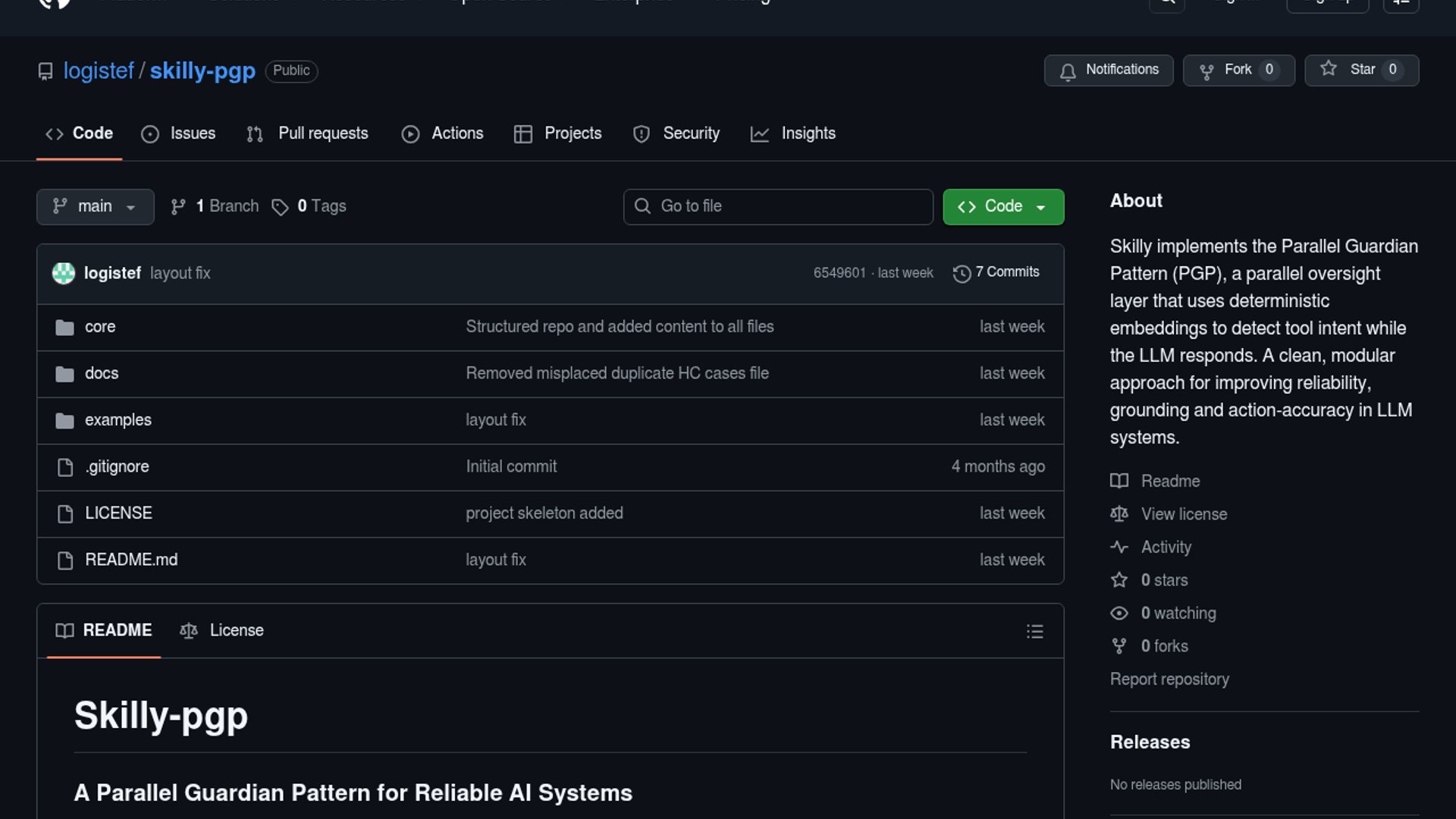The width and height of the screenshot is (1456, 819).
Task: Open the logistef owner profile link
Action: [99, 71]
